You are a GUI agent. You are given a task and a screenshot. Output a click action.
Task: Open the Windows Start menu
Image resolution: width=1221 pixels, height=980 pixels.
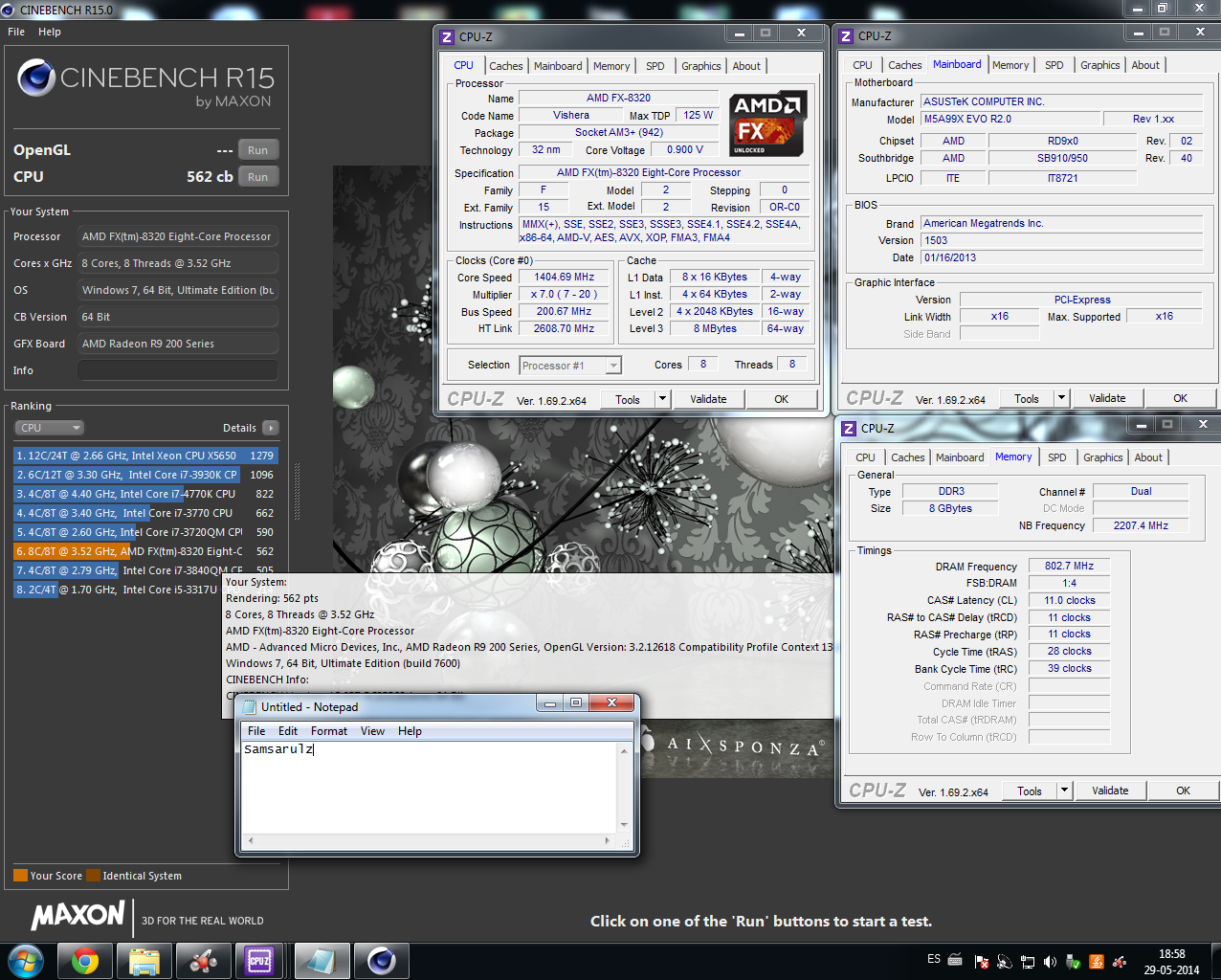(26, 960)
